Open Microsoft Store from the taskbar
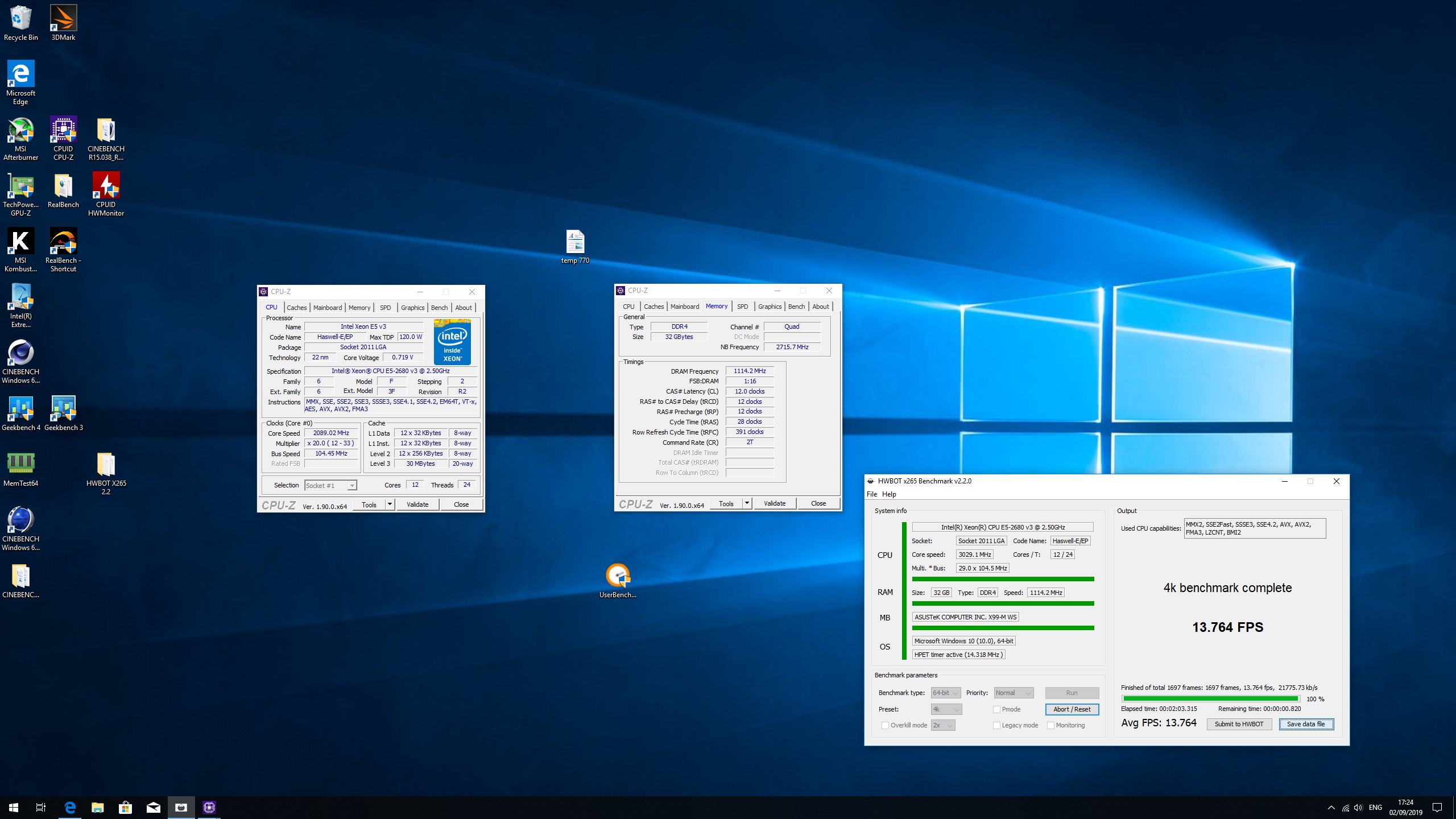Viewport: 1456px width, 819px height. point(125,808)
